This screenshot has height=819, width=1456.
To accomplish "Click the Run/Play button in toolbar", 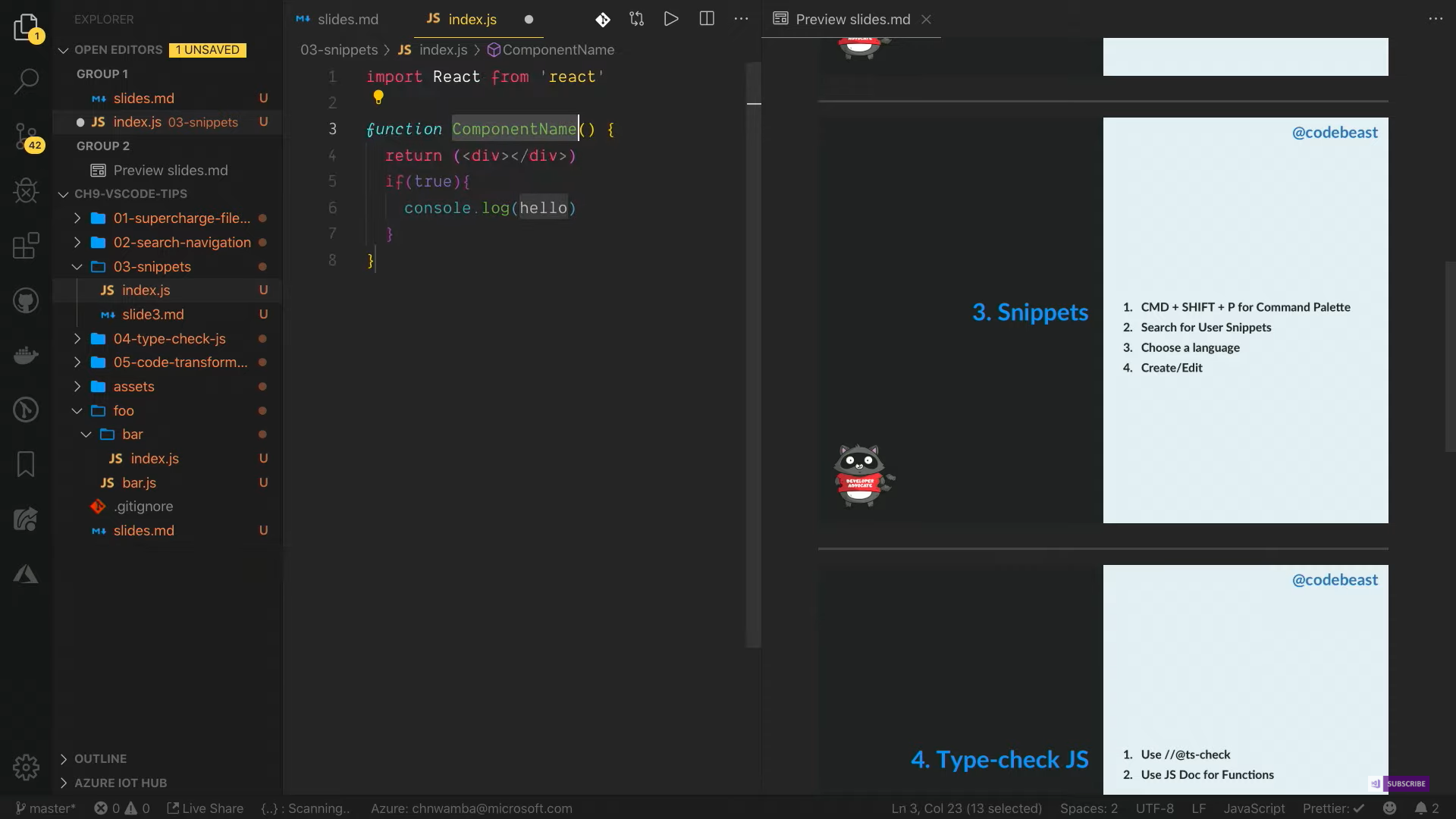I will click(671, 19).
